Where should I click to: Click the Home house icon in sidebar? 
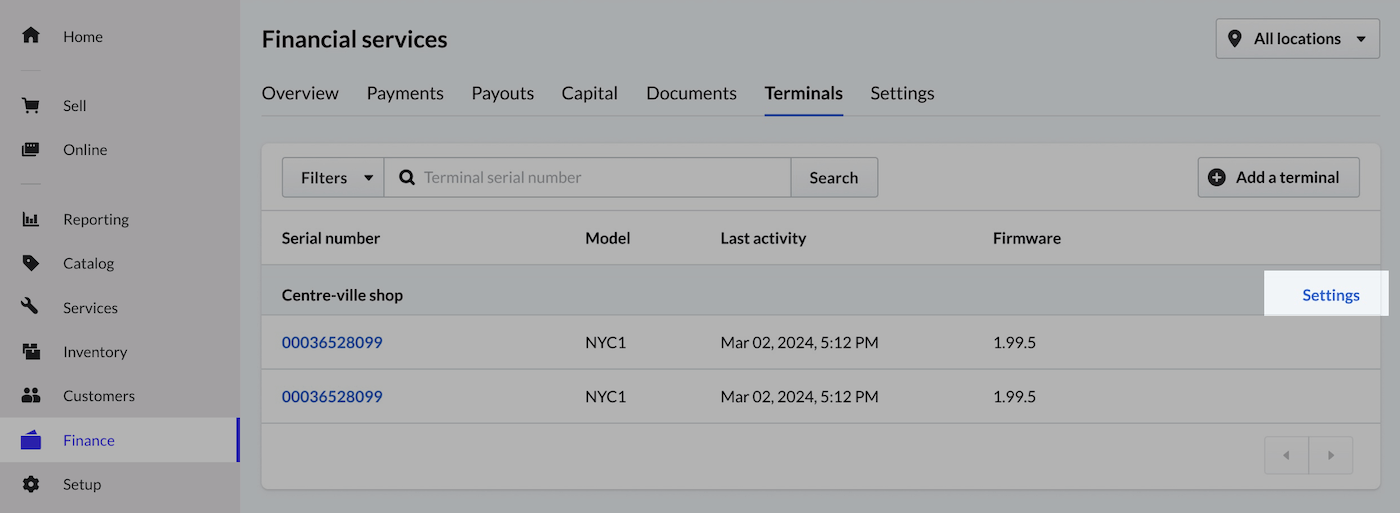pyautogui.click(x=31, y=36)
